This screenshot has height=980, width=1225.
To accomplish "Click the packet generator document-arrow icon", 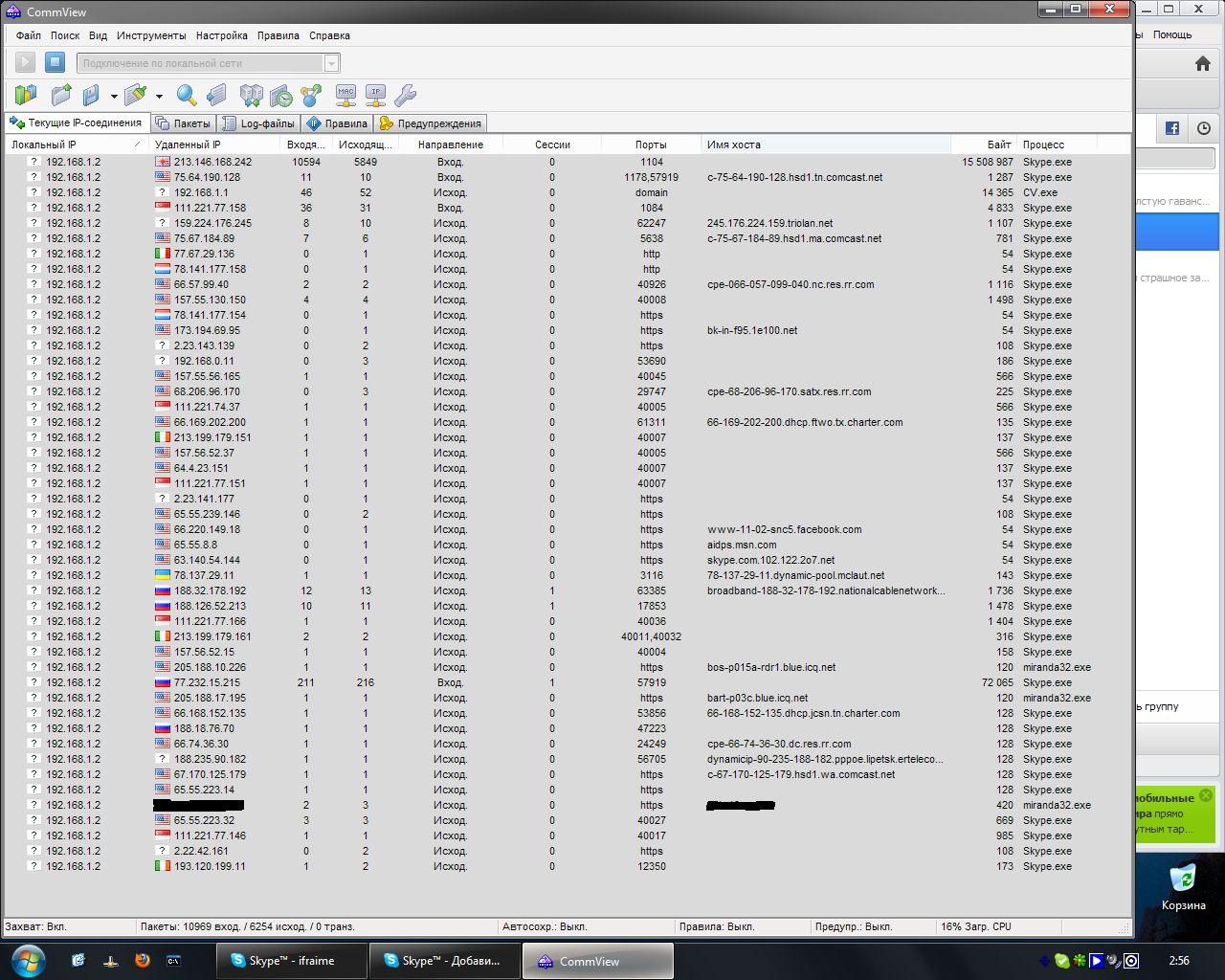I will (x=217, y=95).
